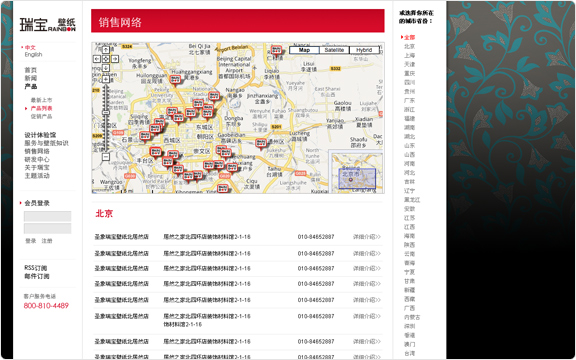Open 关于瑞宝 about page
This screenshot has width=576, height=360.
click(x=37, y=167)
